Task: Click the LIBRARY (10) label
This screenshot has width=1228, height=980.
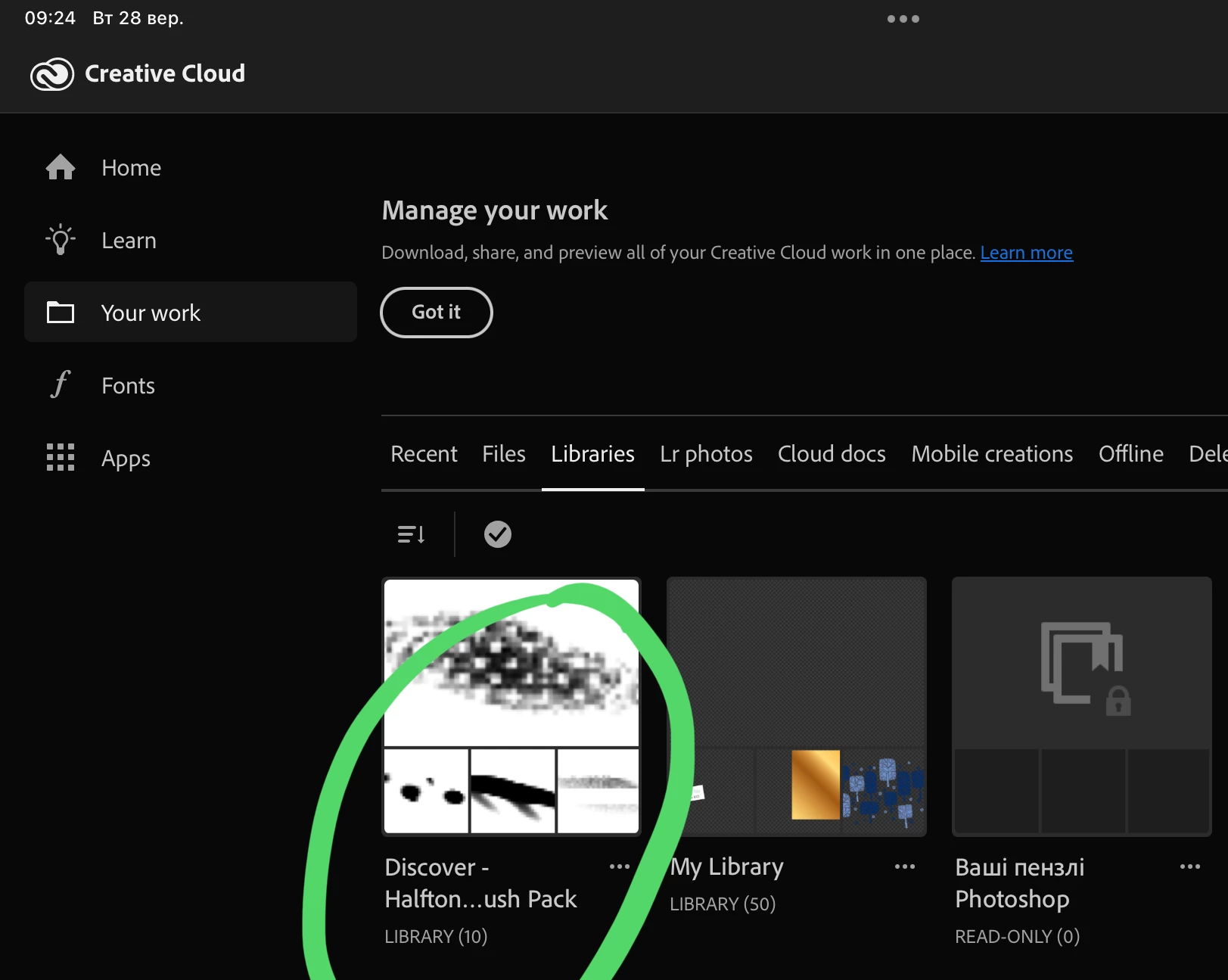Action: coord(436,937)
